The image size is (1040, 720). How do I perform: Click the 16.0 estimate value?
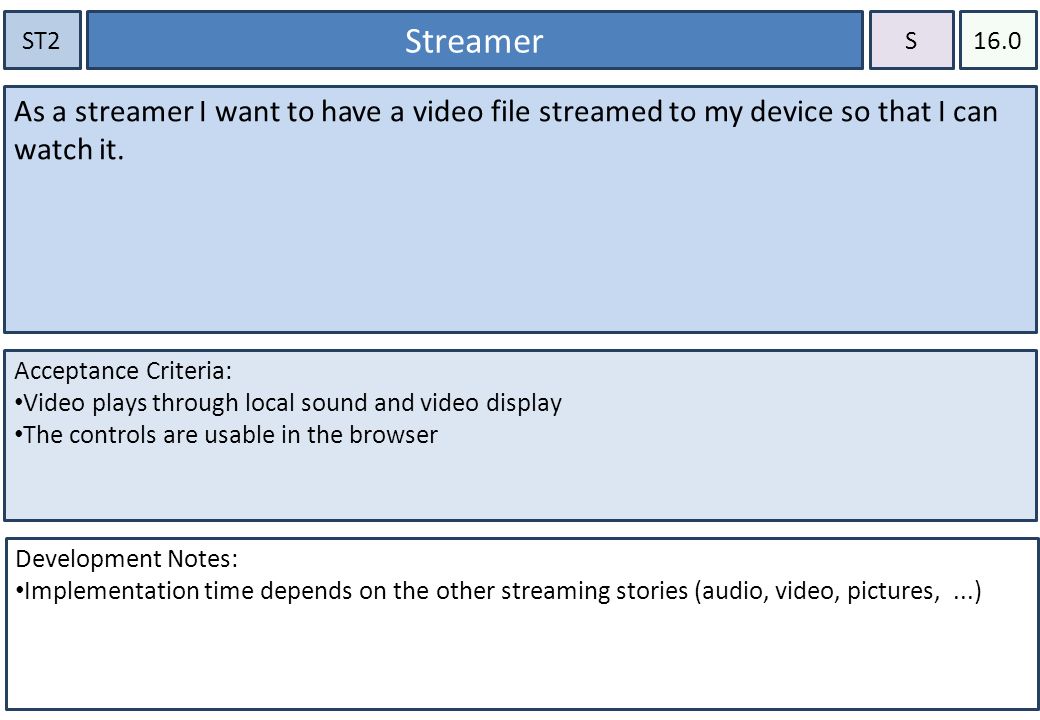(998, 40)
